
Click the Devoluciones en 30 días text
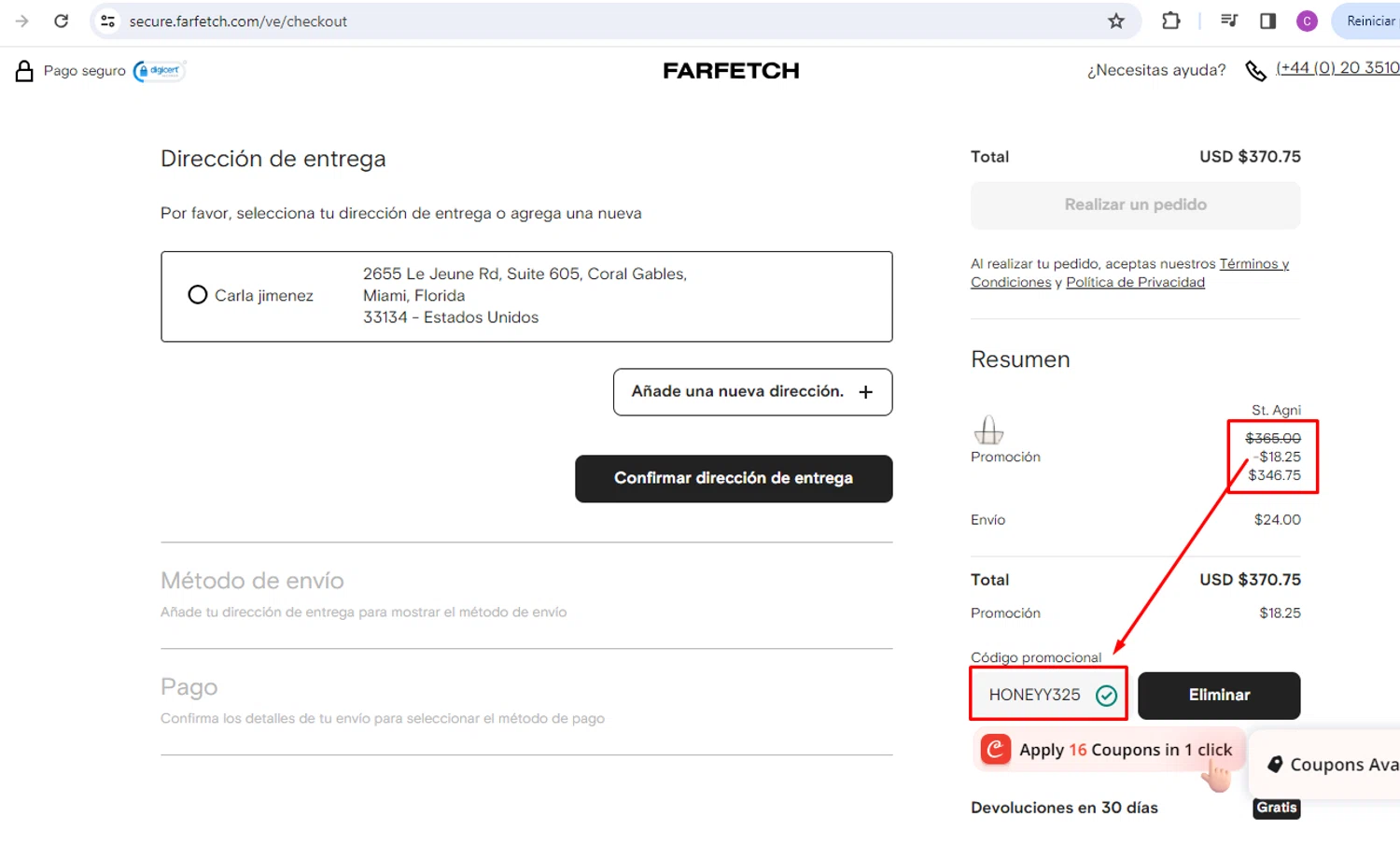click(1064, 808)
